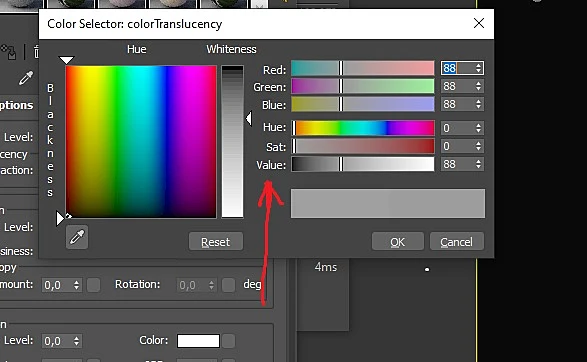Adjust Value field spinner arrows
The image size is (587, 362).
pyautogui.click(x=478, y=164)
